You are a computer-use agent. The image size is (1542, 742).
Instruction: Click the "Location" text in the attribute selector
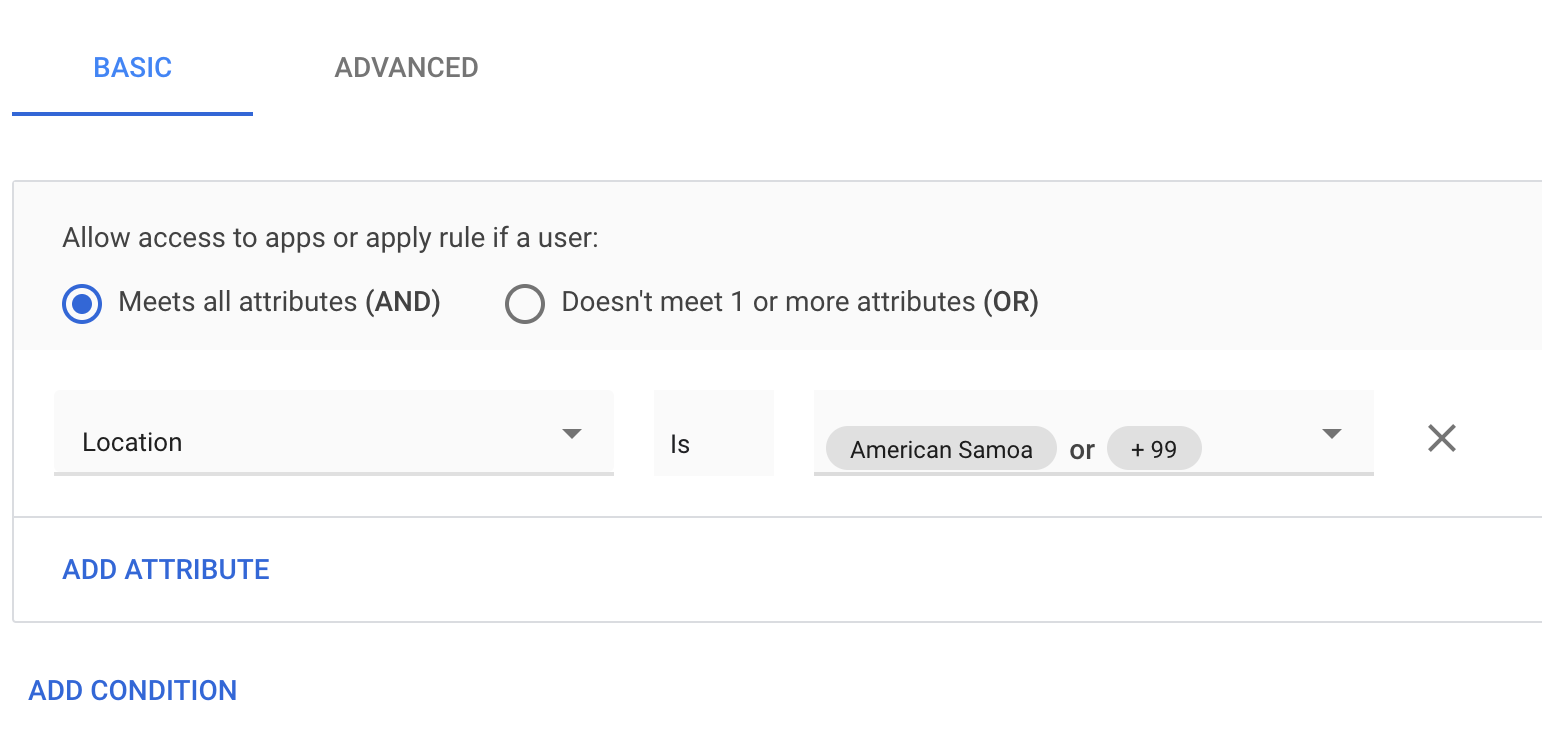point(133,443)
